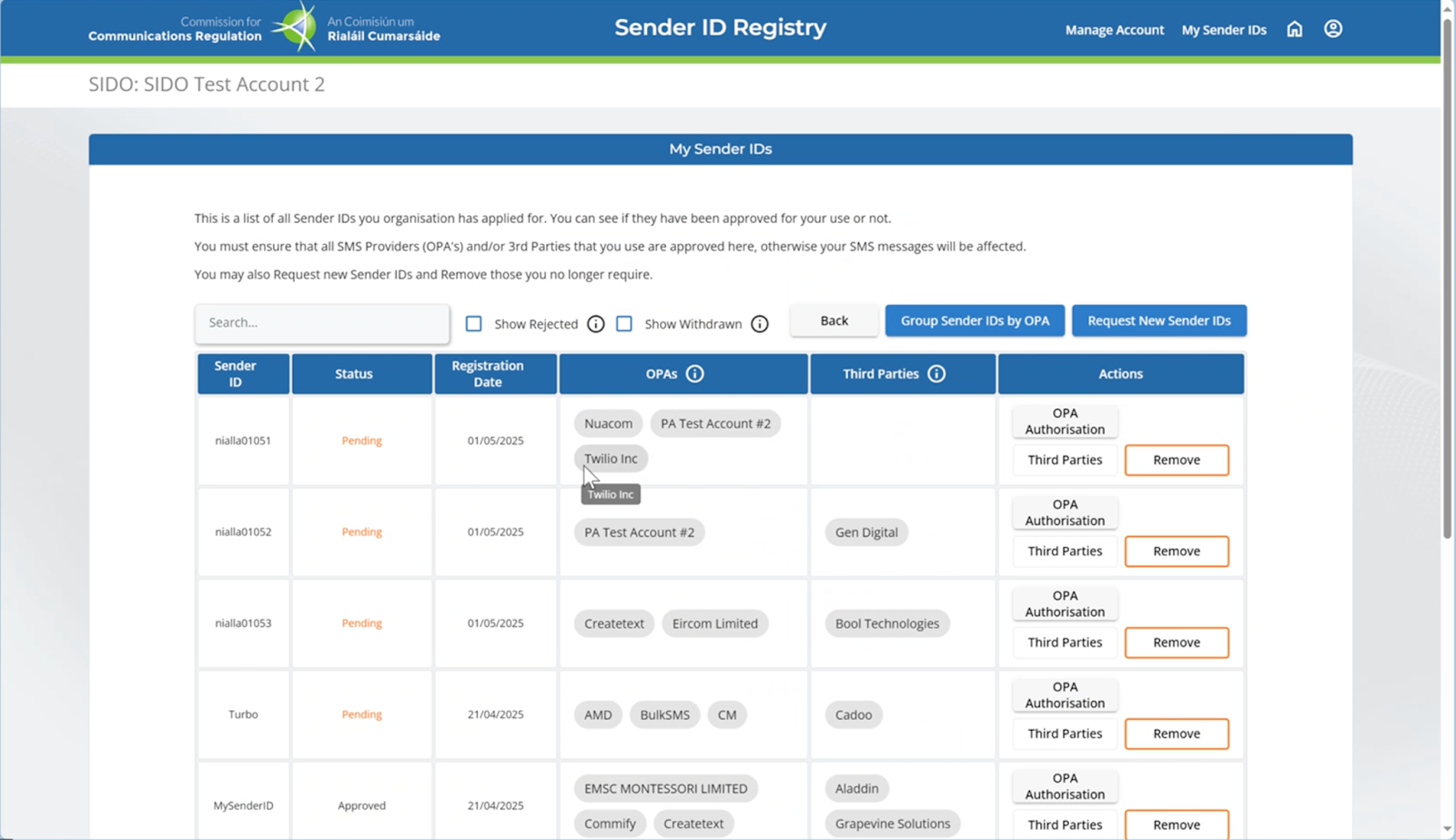Enable the Show Rejected checkbox

[x=474, y=324]
